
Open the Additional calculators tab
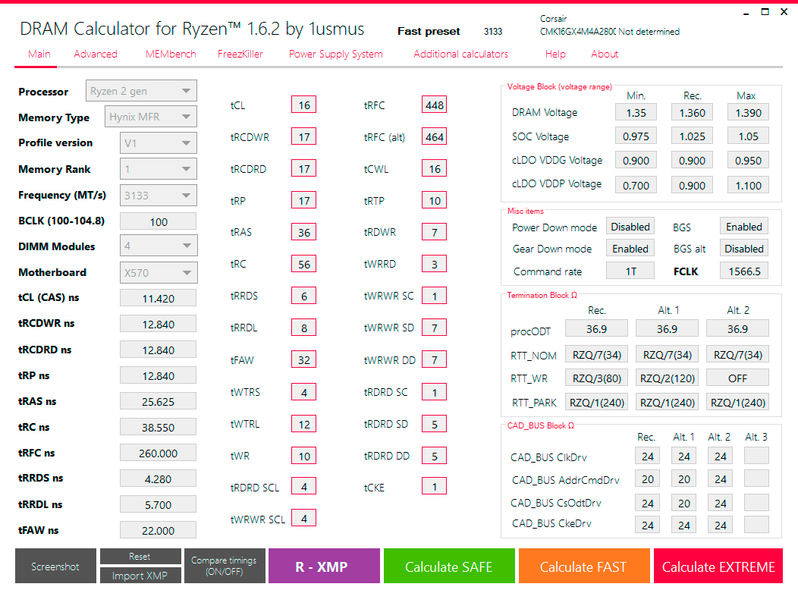(461, 54)
